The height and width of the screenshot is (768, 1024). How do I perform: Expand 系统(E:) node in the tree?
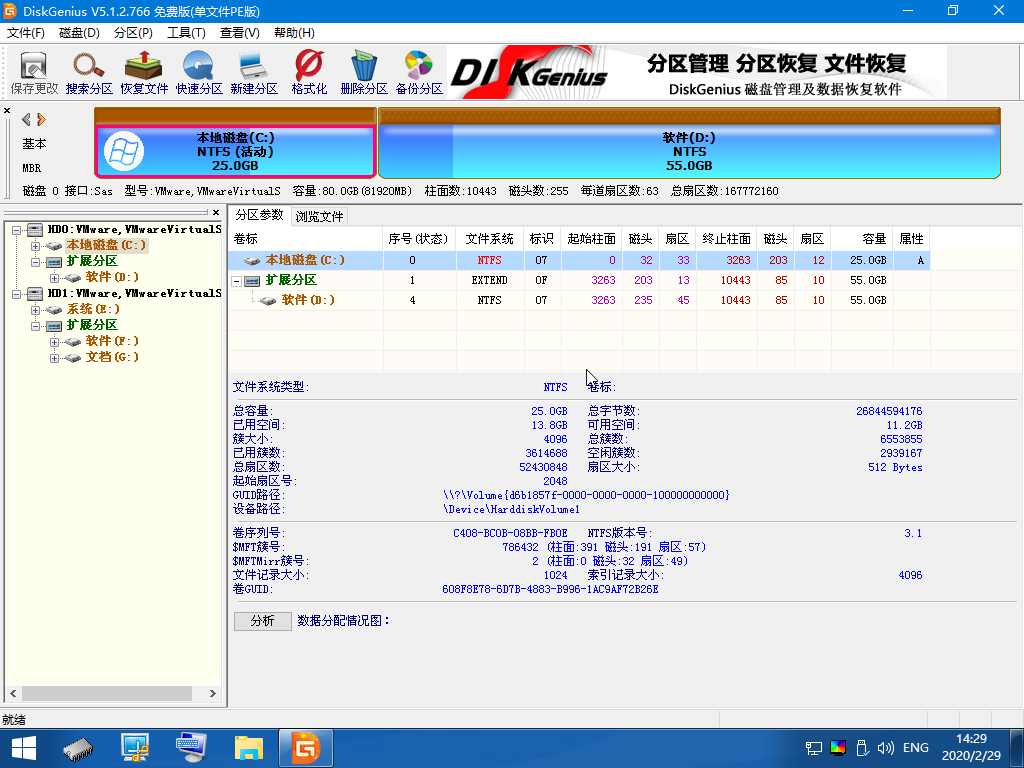[x=35, y=310]
